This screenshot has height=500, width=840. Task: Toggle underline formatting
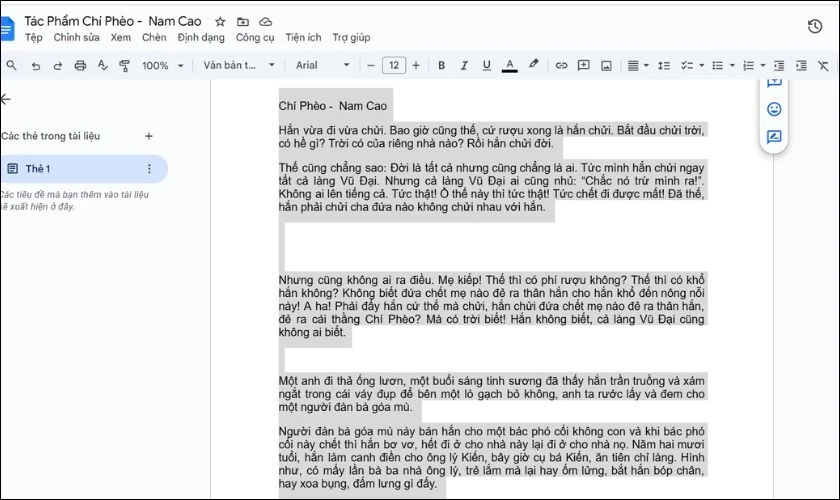click(x=486, y=65)
